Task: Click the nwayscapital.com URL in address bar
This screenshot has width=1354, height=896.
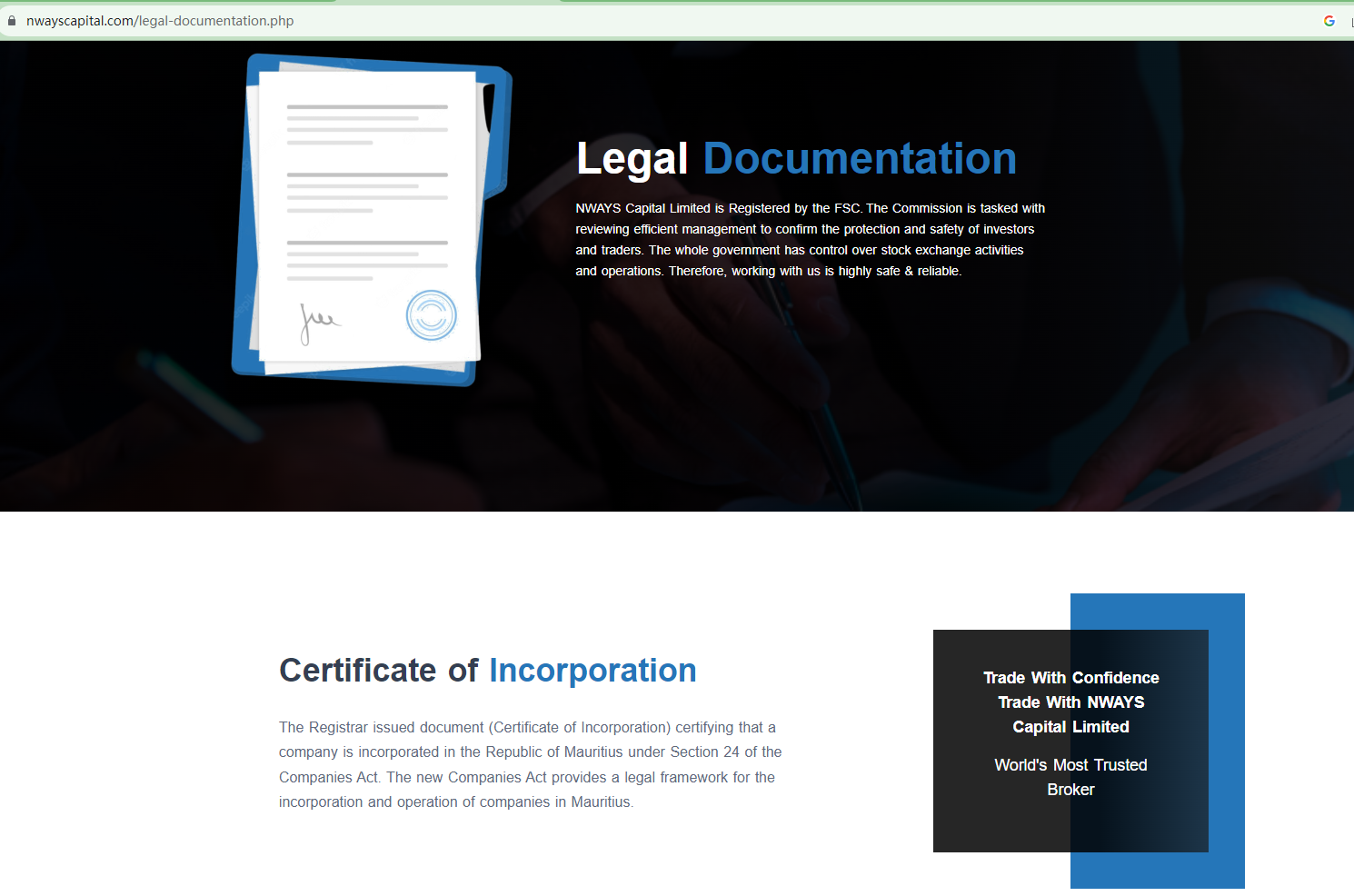Action: coord(160,21)
